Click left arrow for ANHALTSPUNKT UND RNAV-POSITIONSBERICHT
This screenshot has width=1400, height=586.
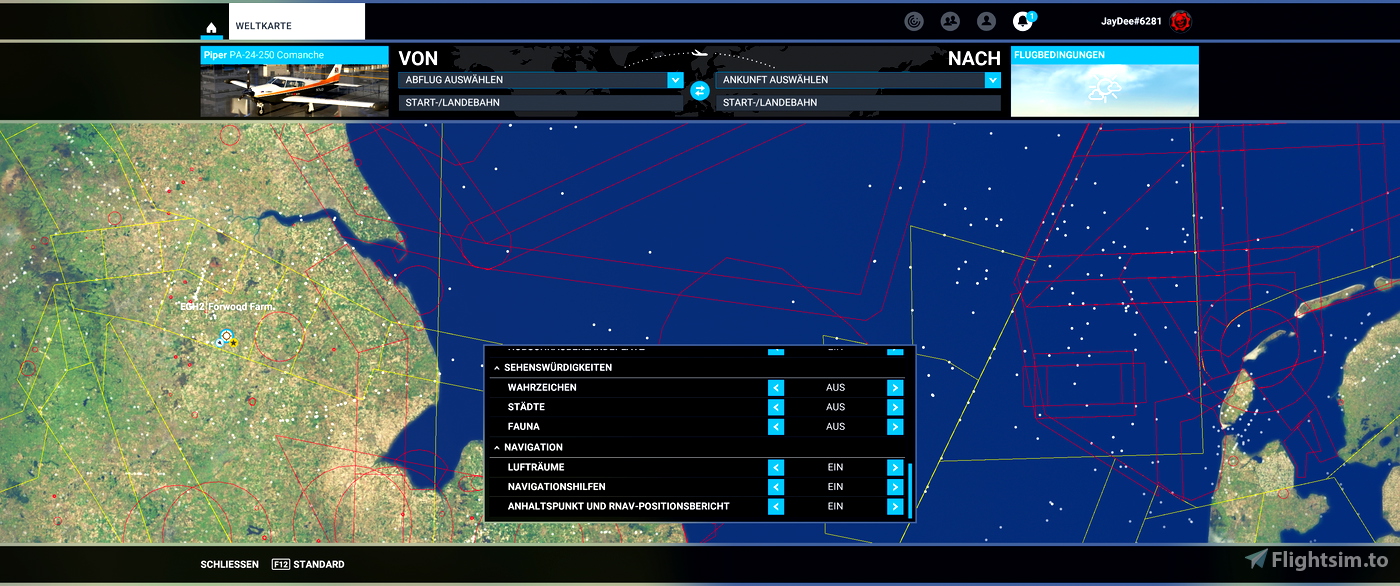776,507
